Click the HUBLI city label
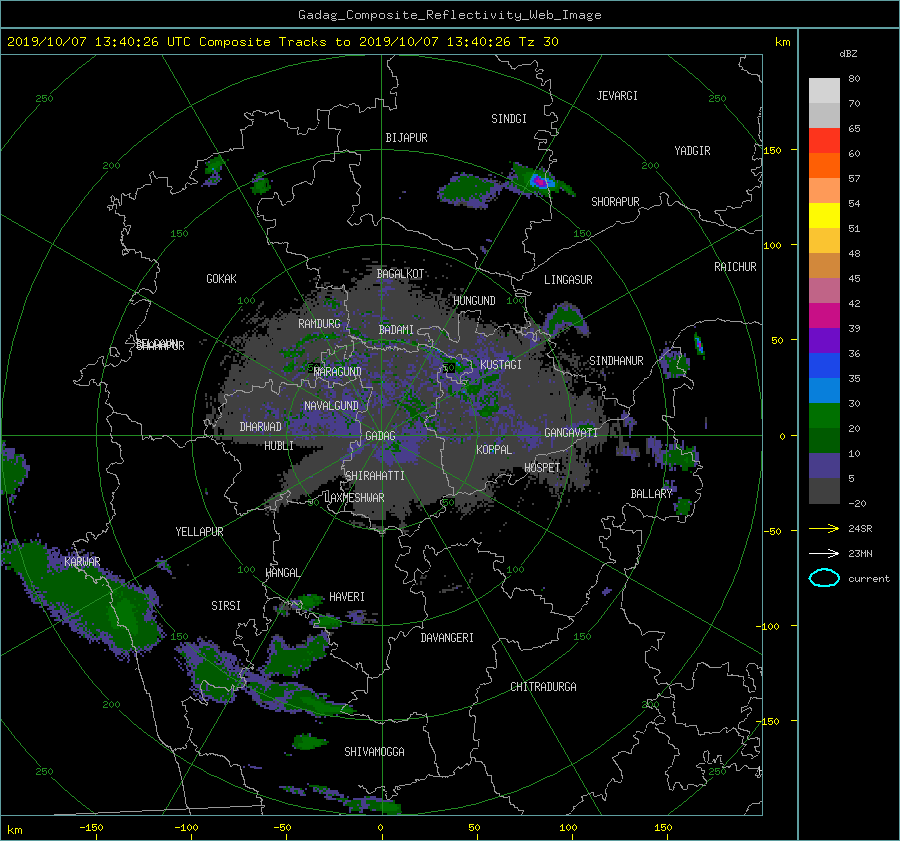This screenshot has height=841, width=900. (279, 446)
